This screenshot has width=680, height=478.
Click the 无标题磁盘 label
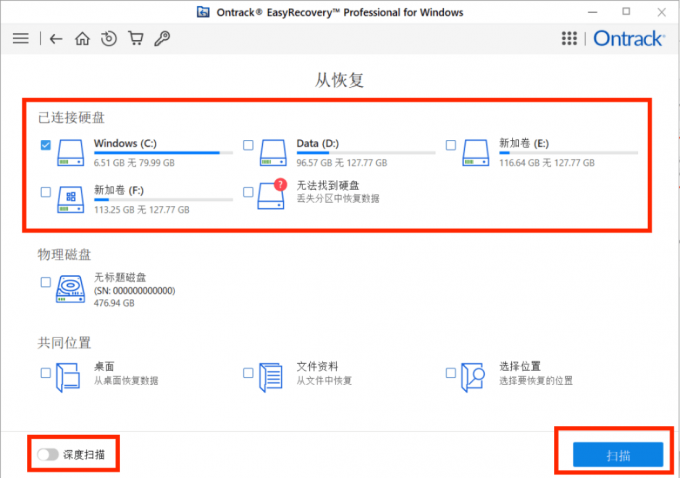pyautogui.click(x=120, y=277)
